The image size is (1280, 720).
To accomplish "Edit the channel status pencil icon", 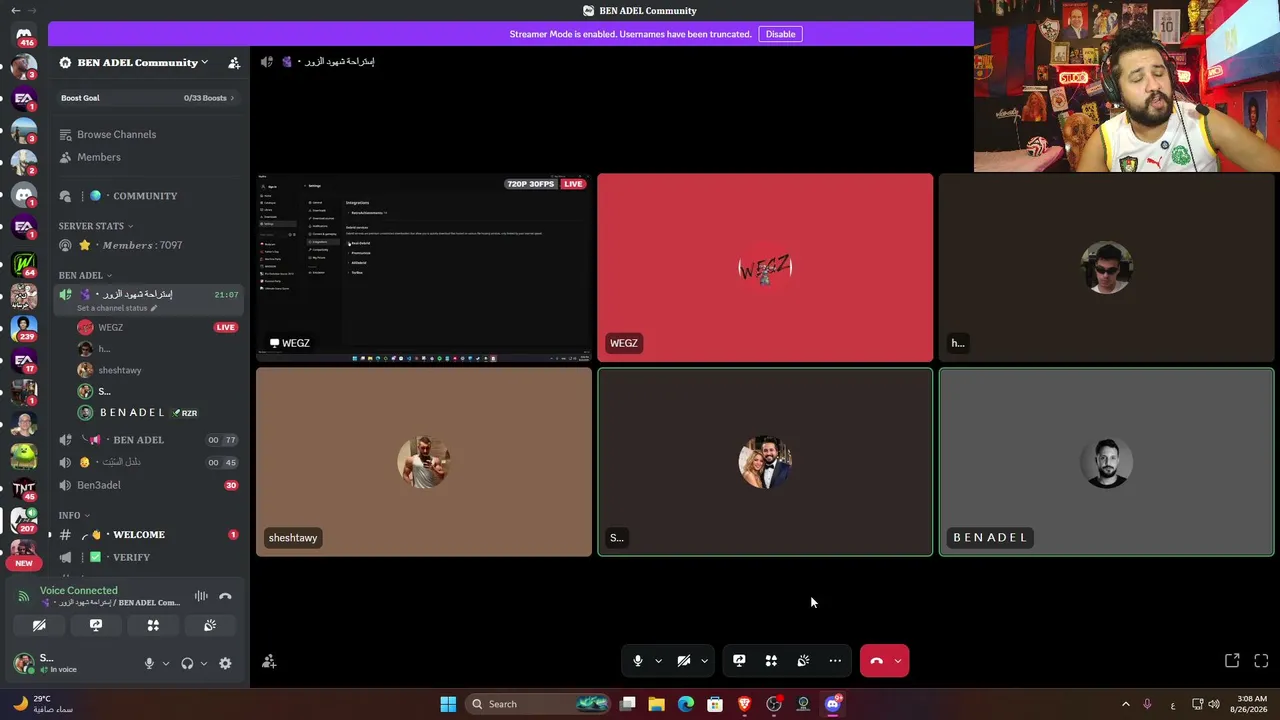I will click(153, 308).
